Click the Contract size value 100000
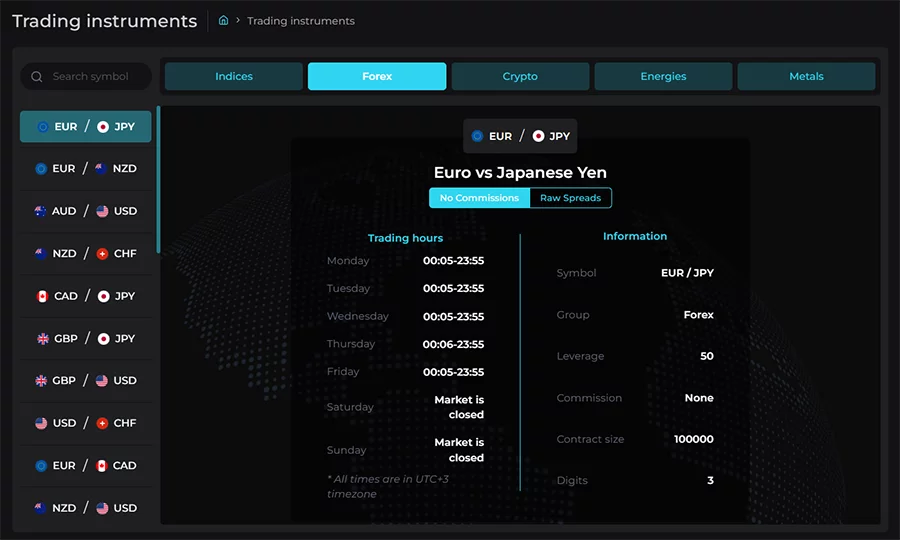This screenshot has width=900, height=540. click(693, 439)
